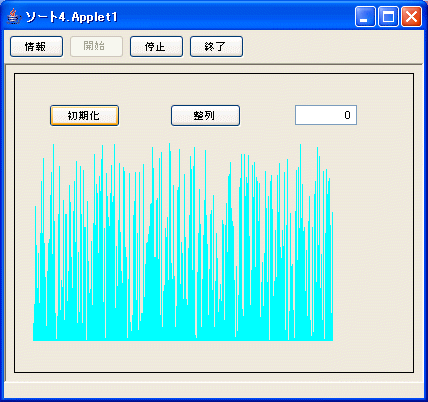Screen dimensions: 428x402
Task: Start sorting with the 整列 button
Action: click(205, 115)
